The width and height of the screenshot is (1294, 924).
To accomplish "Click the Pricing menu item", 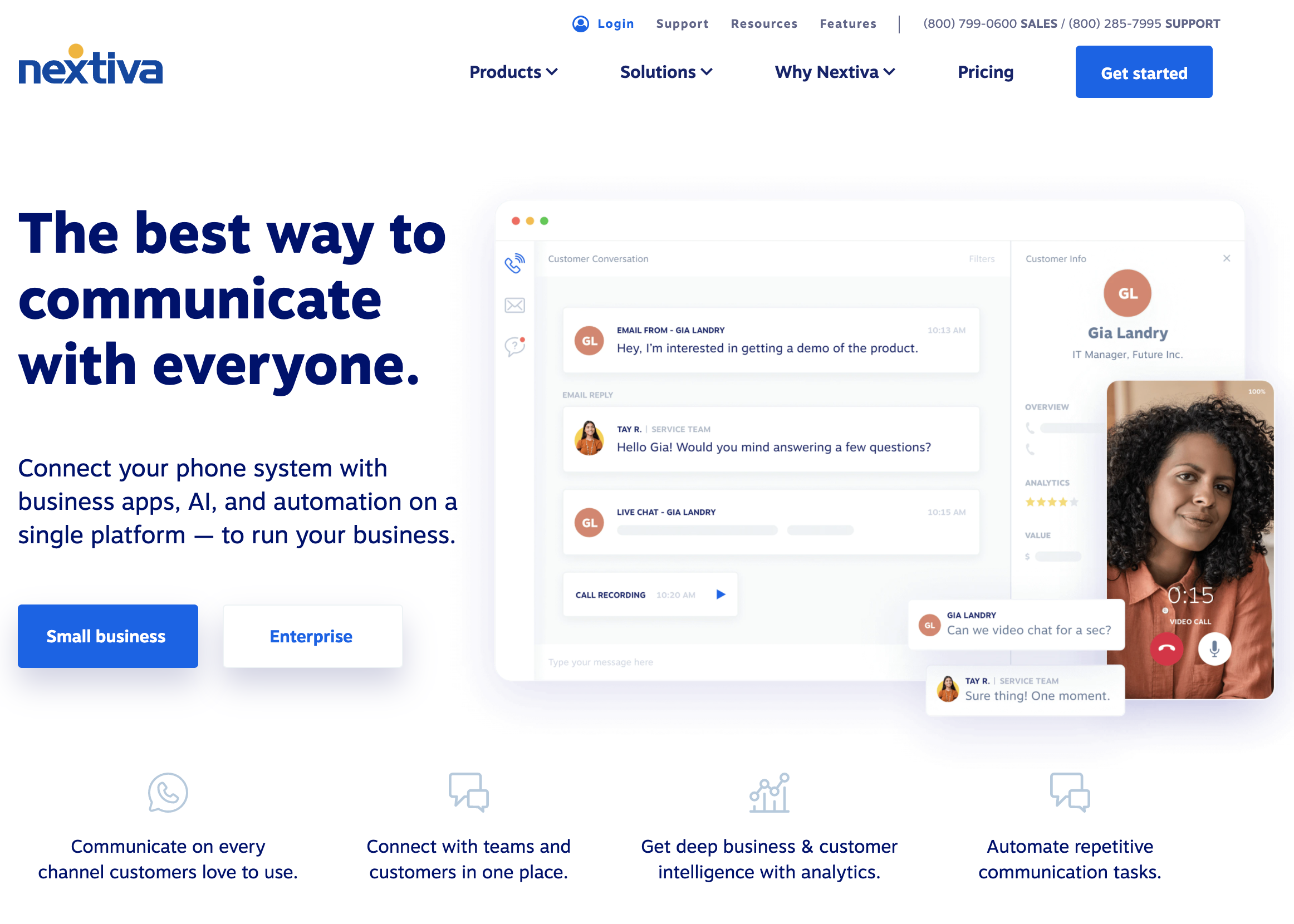I will [983, 71].
